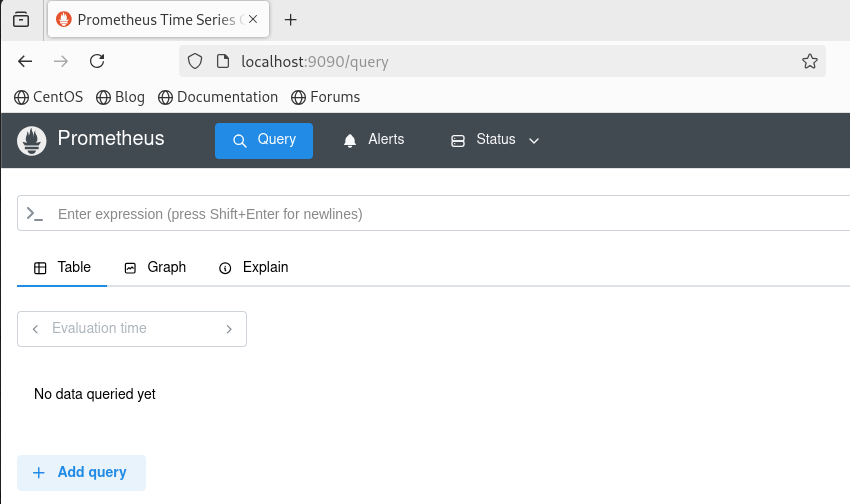Select the Prometheus Time Series browser tab
This screenshot has width=850, height=504.
click(158, 20)
